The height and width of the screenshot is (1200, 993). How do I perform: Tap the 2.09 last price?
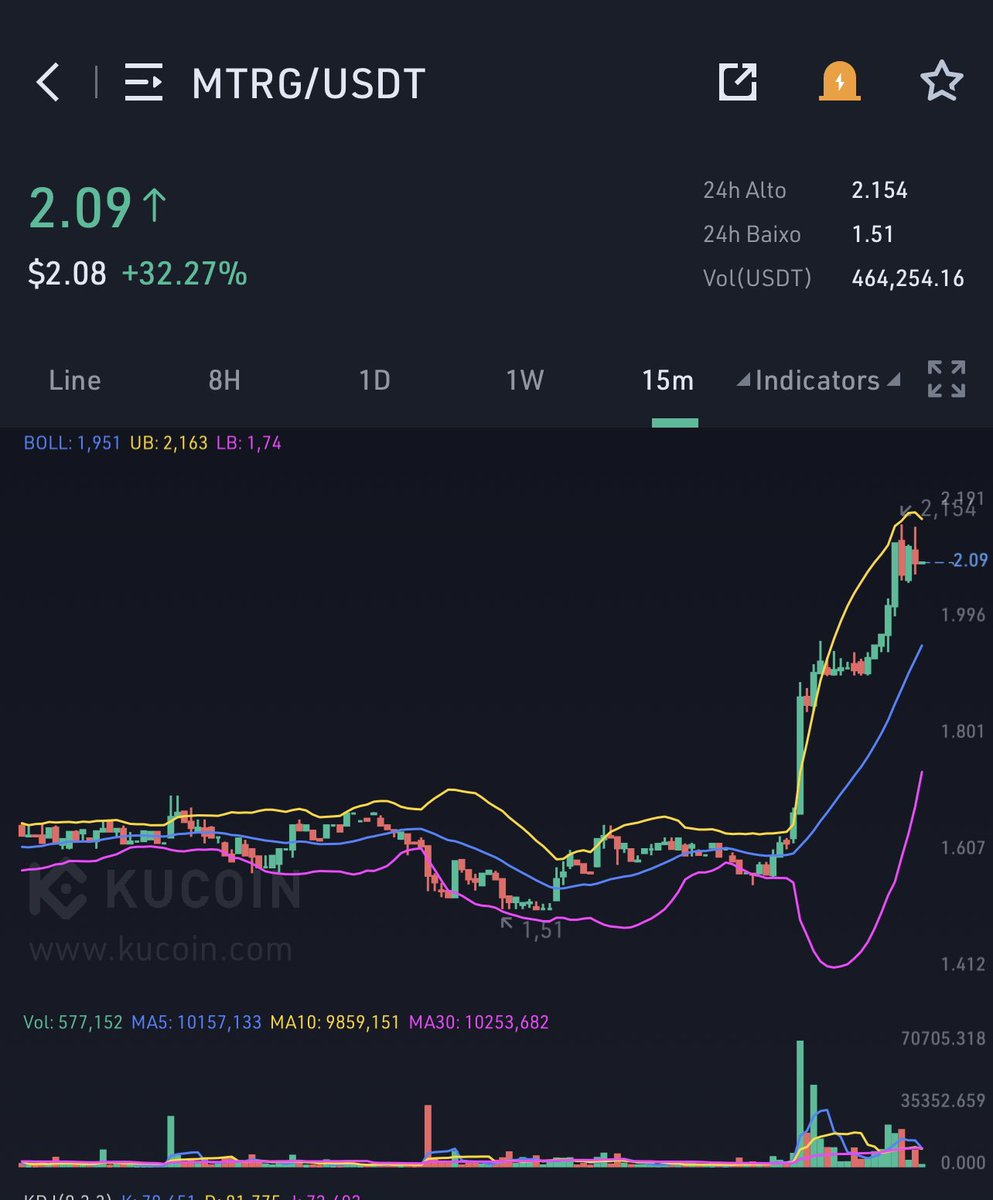point(80,208)
